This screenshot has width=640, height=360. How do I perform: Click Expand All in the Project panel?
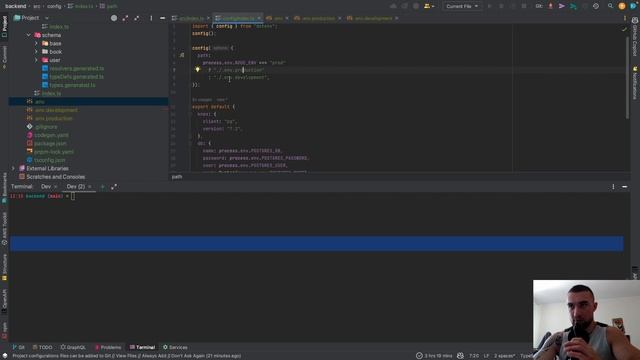tap(125, 18)
